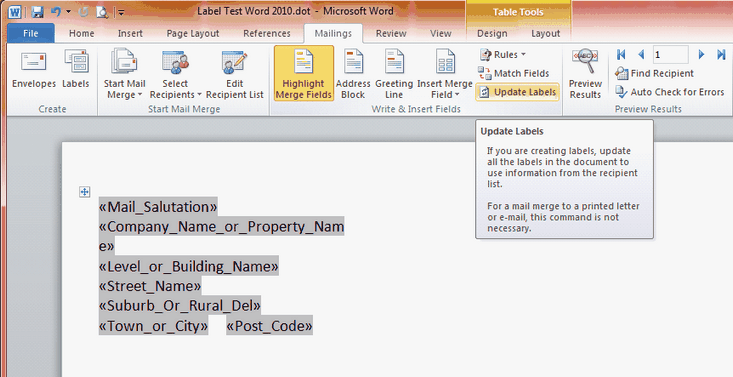Open the View tab
733x377 pixels.
tap(440, 33)
